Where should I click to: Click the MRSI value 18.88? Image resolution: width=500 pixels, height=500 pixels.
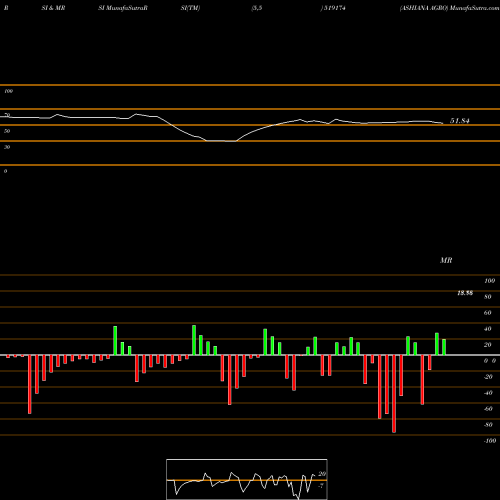pos(465,293)
